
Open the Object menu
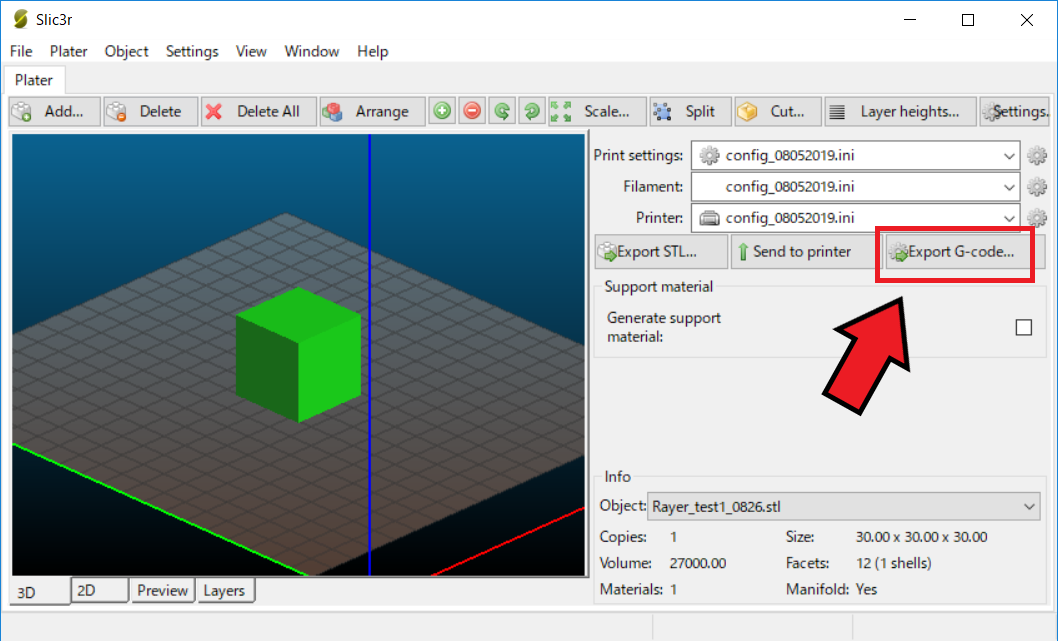[x=126, y=51]
